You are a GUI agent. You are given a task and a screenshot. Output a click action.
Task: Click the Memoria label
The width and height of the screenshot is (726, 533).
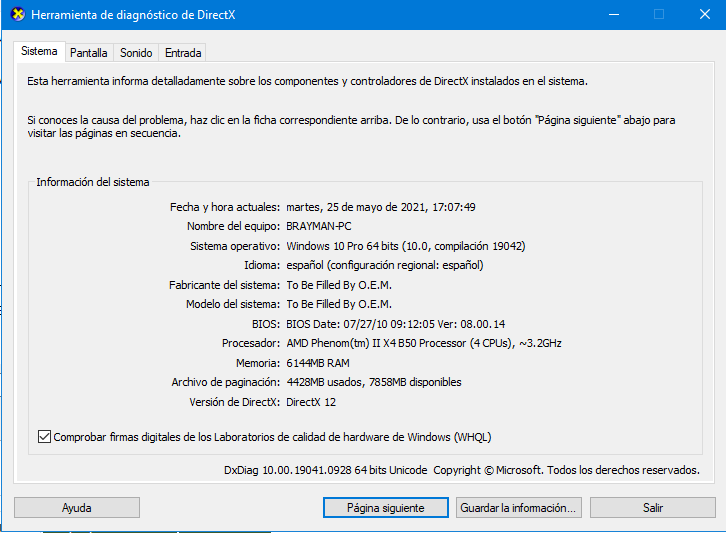click(258, 363)
